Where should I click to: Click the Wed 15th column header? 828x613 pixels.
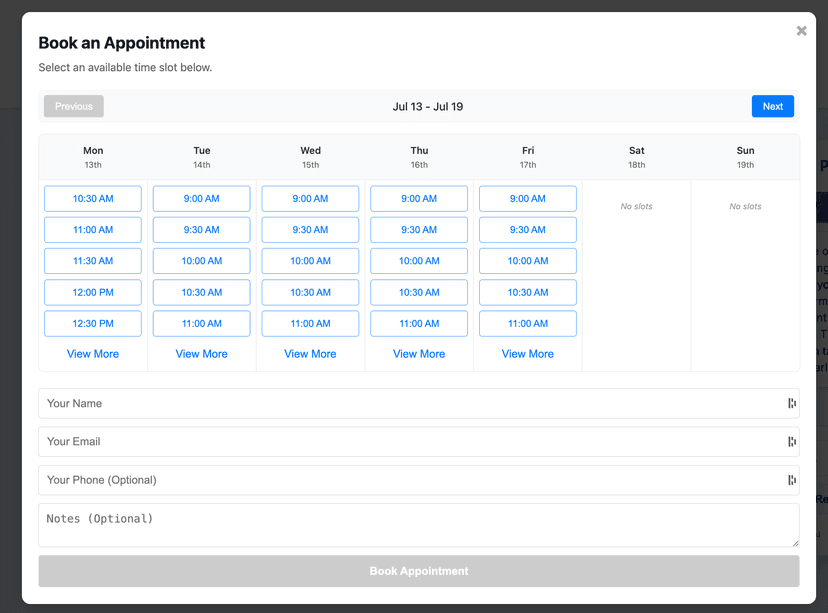pos(310,157)
